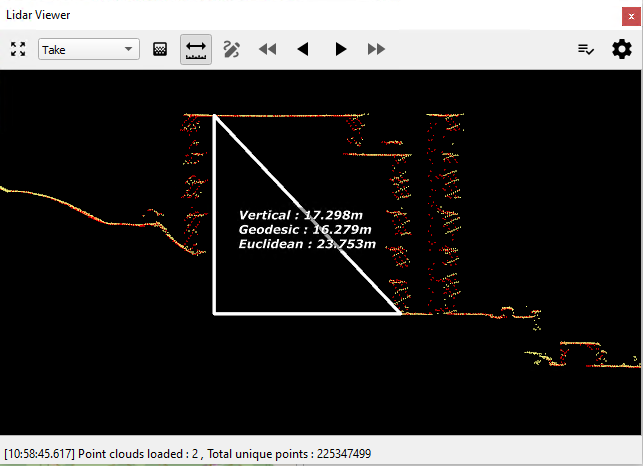Image resolution: width=643 pixels, height=466 pixels.
Task: Toggle the ruler measurement tool
Action: tap(196, 49)
